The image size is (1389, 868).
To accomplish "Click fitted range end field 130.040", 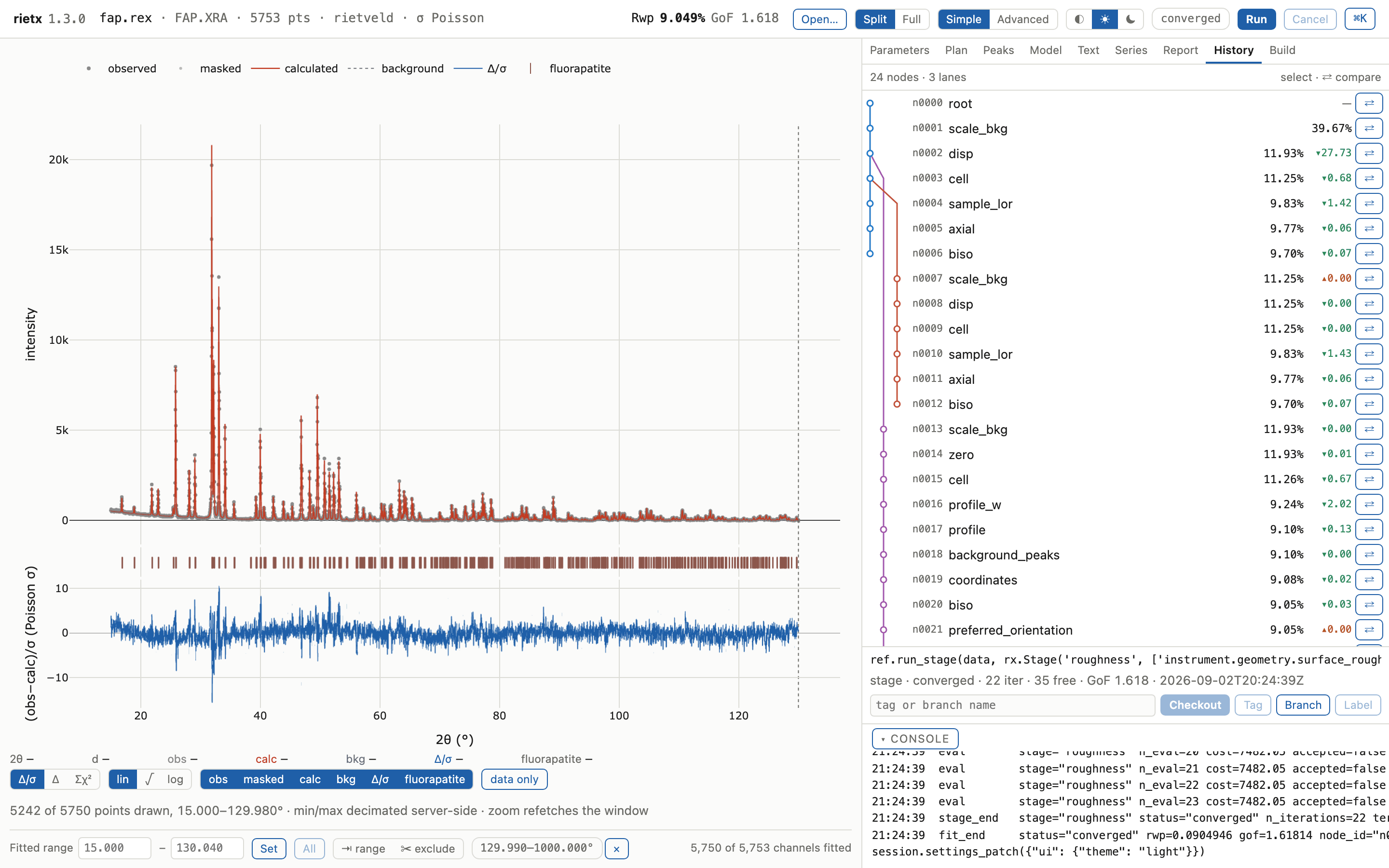I will click(x=206, y=848).
